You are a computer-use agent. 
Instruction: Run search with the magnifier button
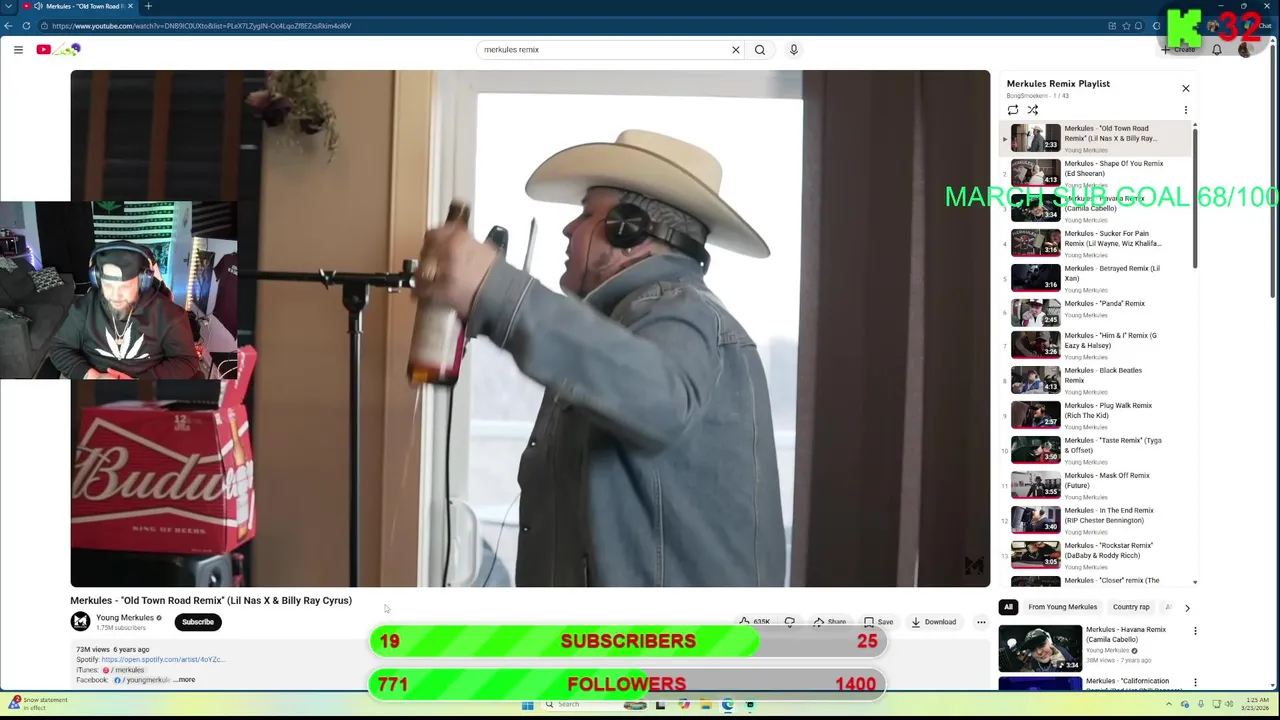(760, 49)
